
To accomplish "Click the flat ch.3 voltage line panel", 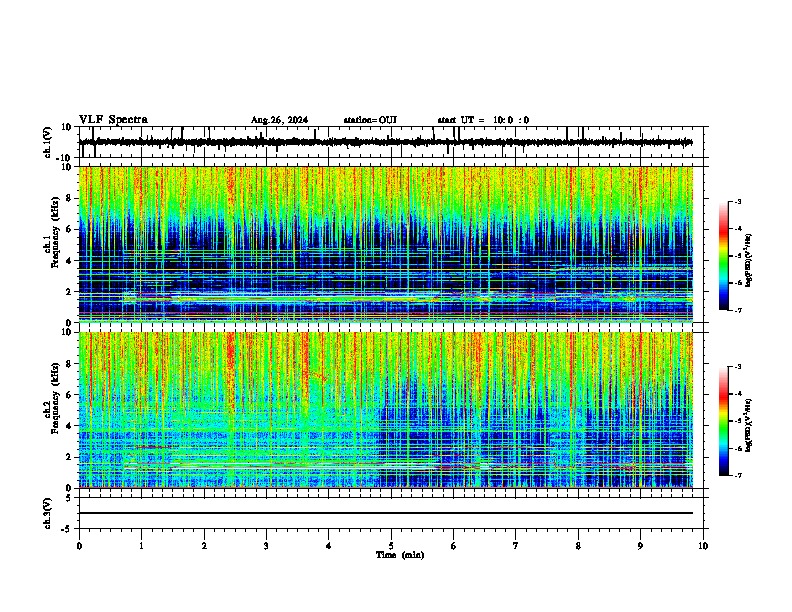I will pos(393,513).
